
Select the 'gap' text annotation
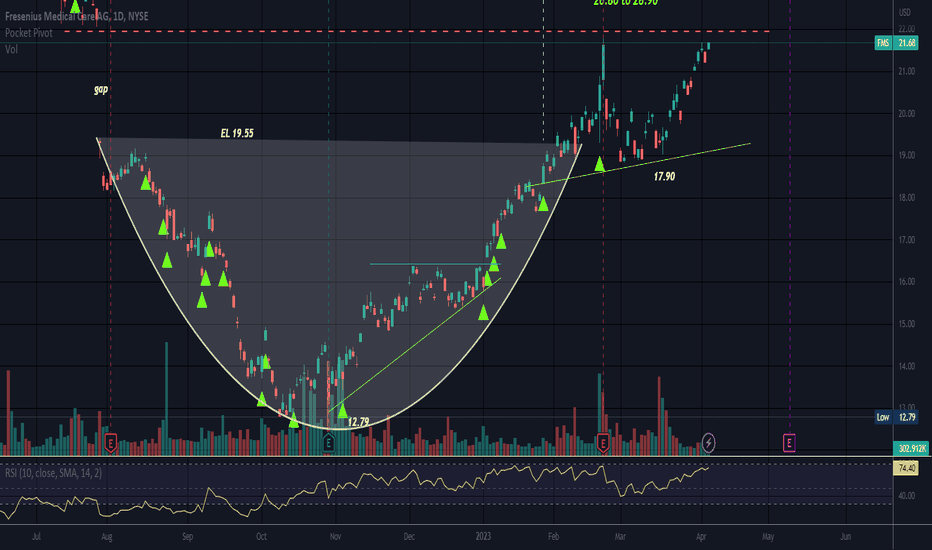click(101, 89)
